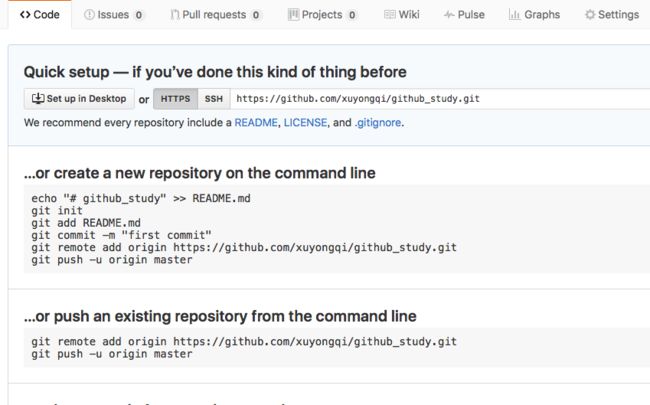Click the Quick setup heading
The width and height of the screenshot is (650, 405).
coord(215,72)
